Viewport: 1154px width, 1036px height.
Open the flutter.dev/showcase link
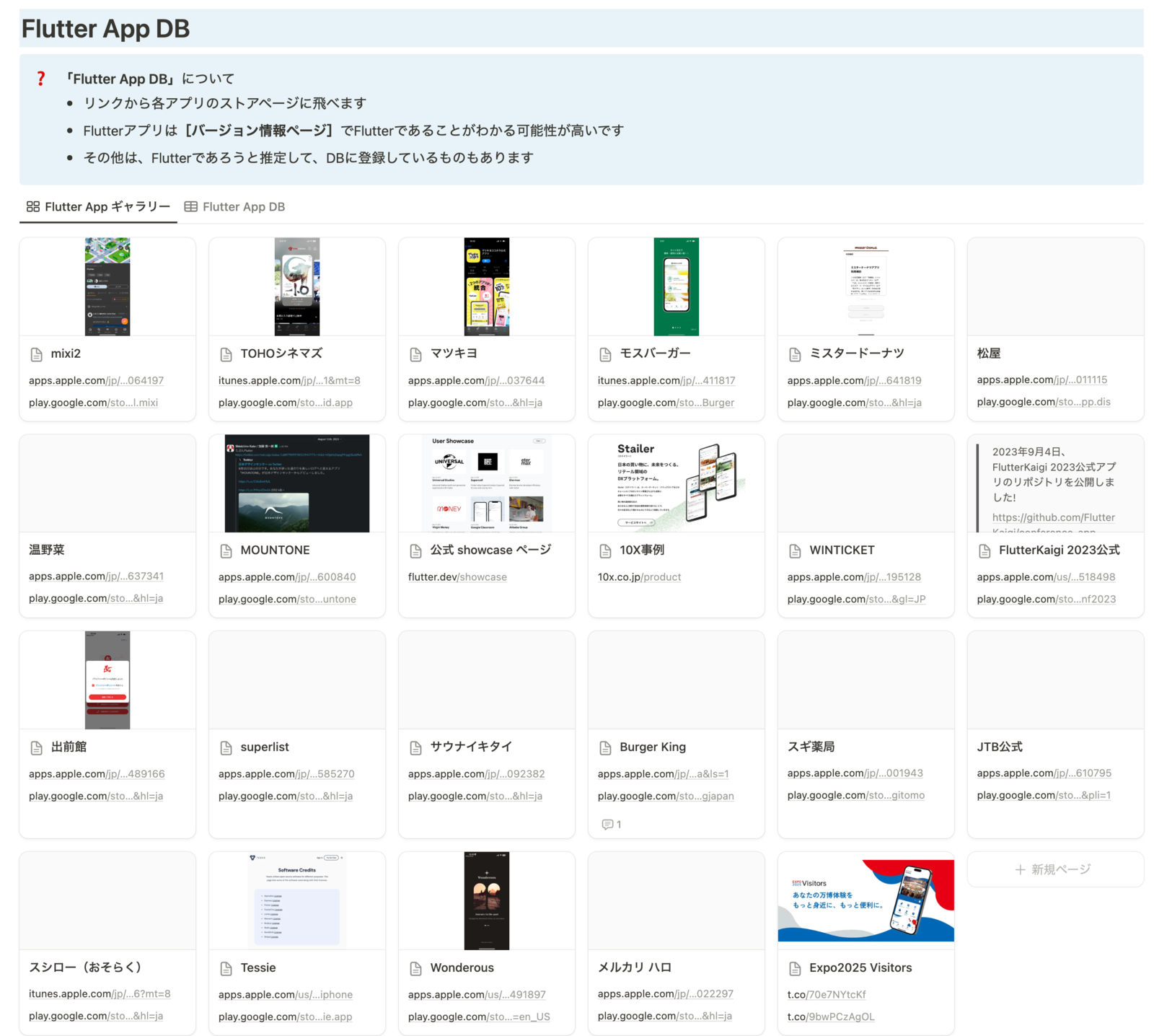point(457,576)
